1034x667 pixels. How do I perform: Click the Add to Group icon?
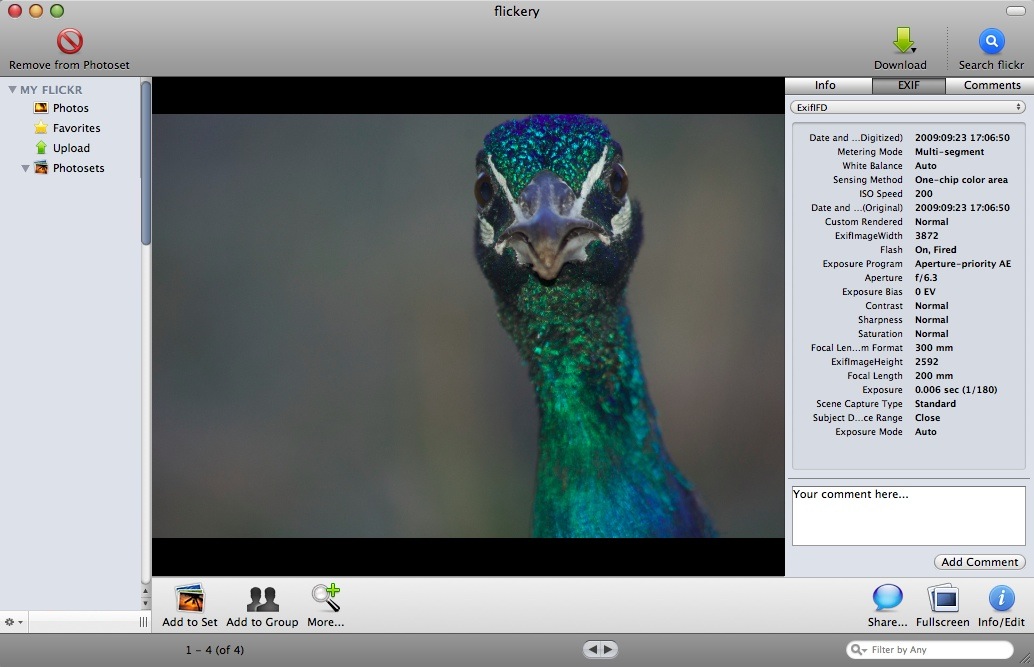click(x=262, y=596)
